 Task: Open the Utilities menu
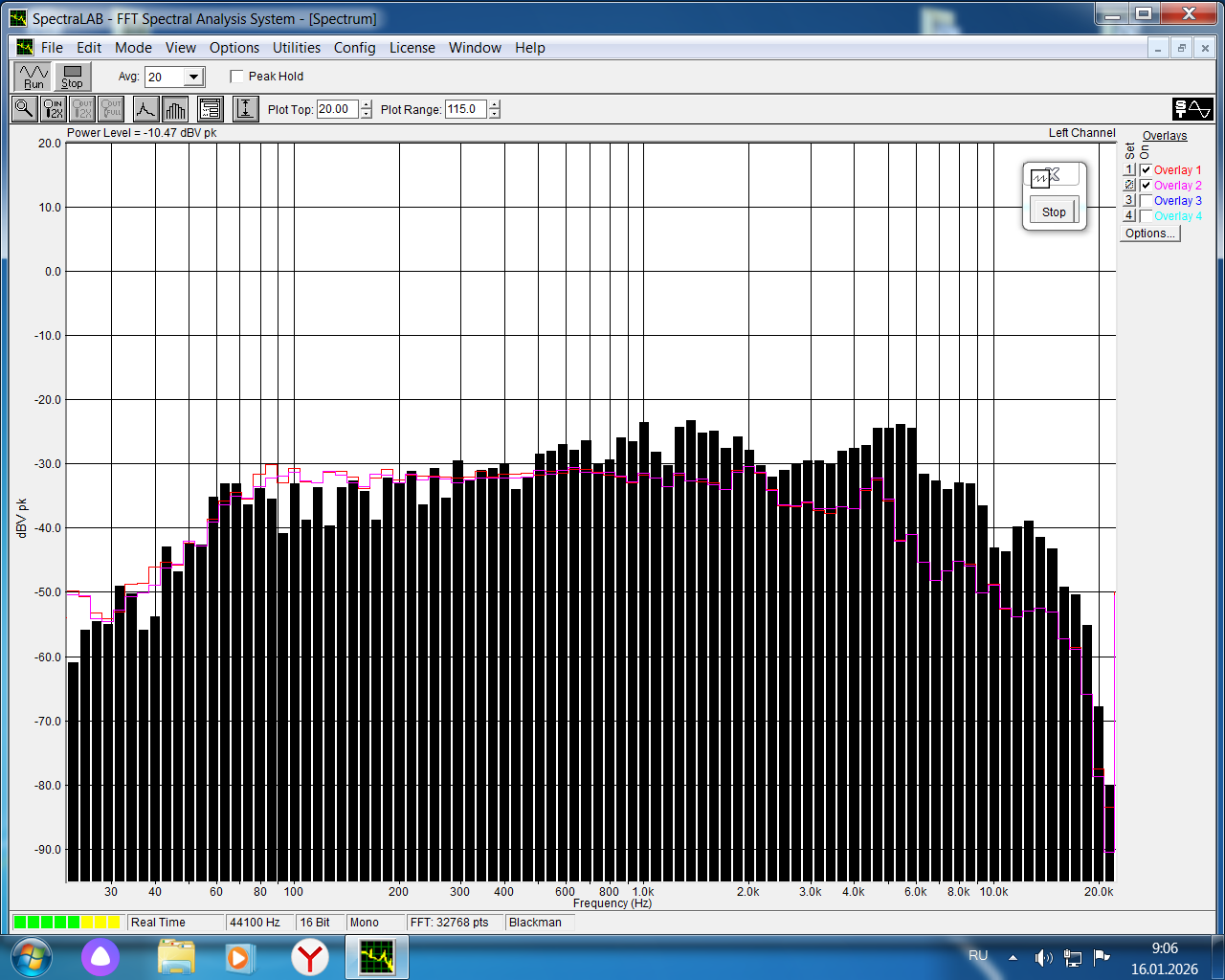297,48
